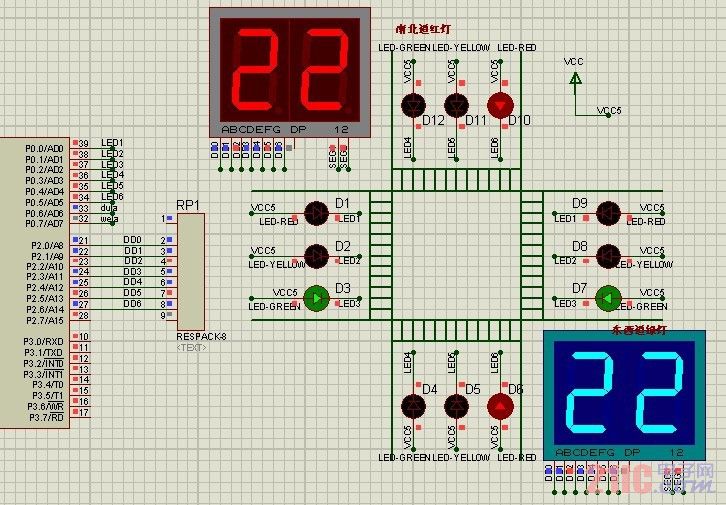
Task: Click the P0.7/AD7 pin label
Action: coord(44,224)
